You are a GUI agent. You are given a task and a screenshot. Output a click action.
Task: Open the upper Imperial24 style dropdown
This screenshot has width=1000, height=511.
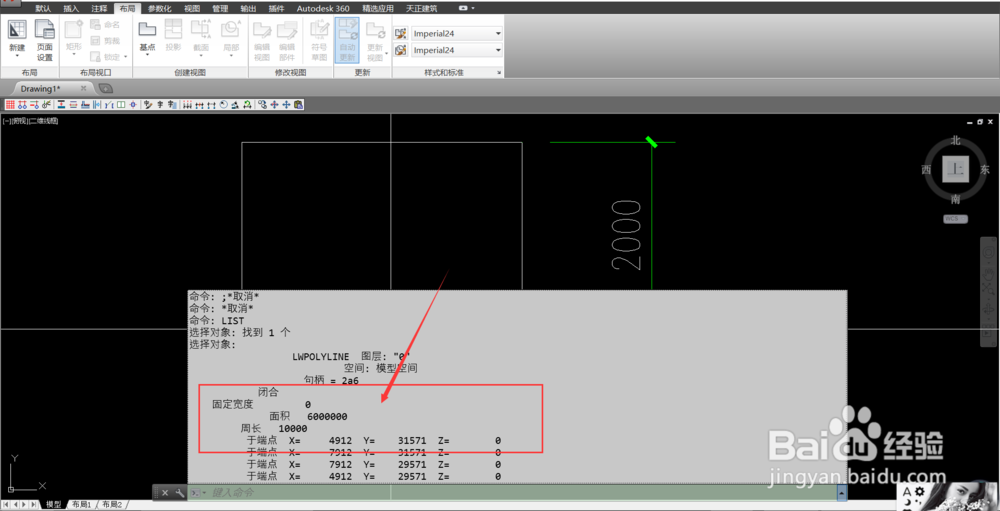pos(498,33)
